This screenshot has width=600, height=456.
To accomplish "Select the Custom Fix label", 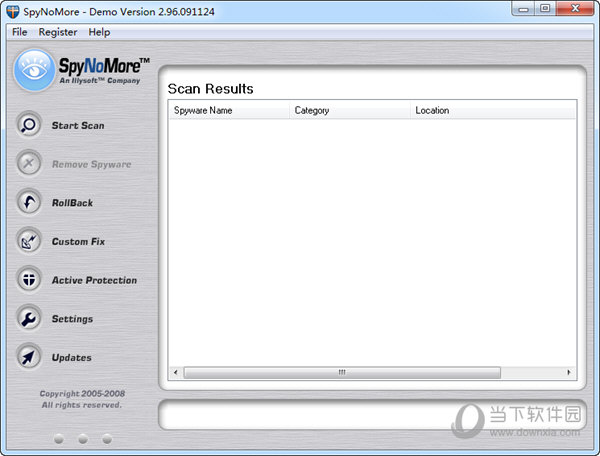I will pos(78,241).
